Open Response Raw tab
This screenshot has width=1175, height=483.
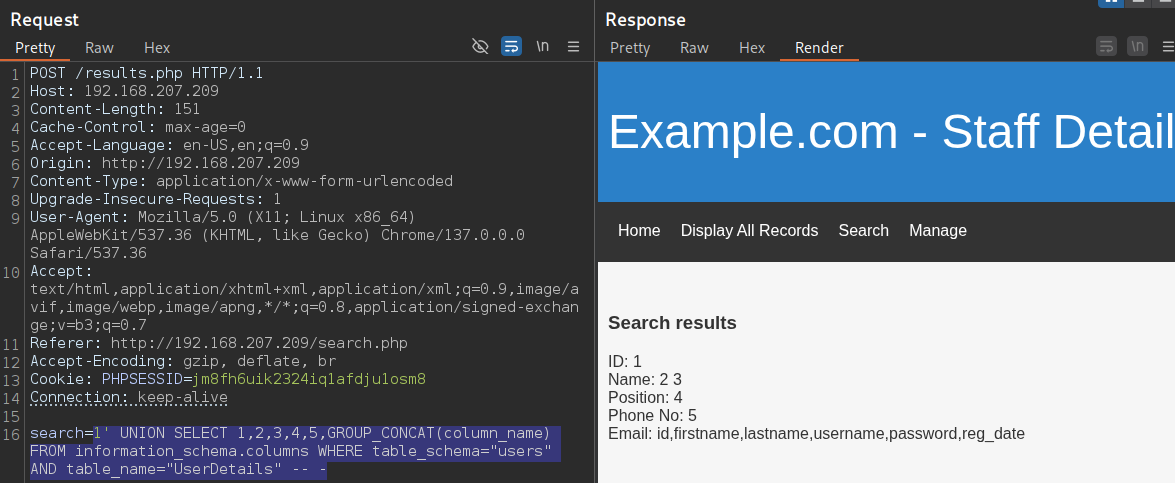(x=694, y=48)
